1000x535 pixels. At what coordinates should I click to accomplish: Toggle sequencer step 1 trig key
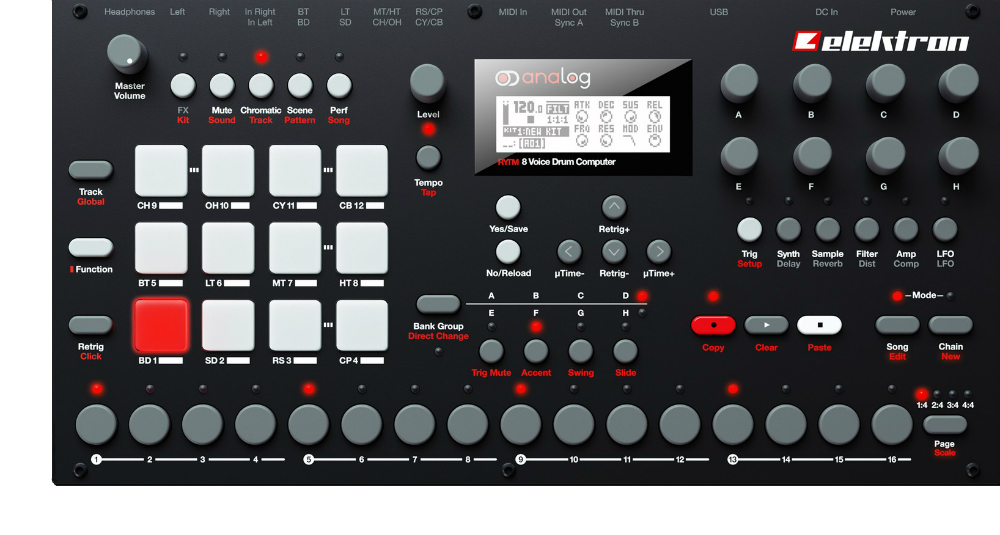pyautogui.click(x=96, y=424)
